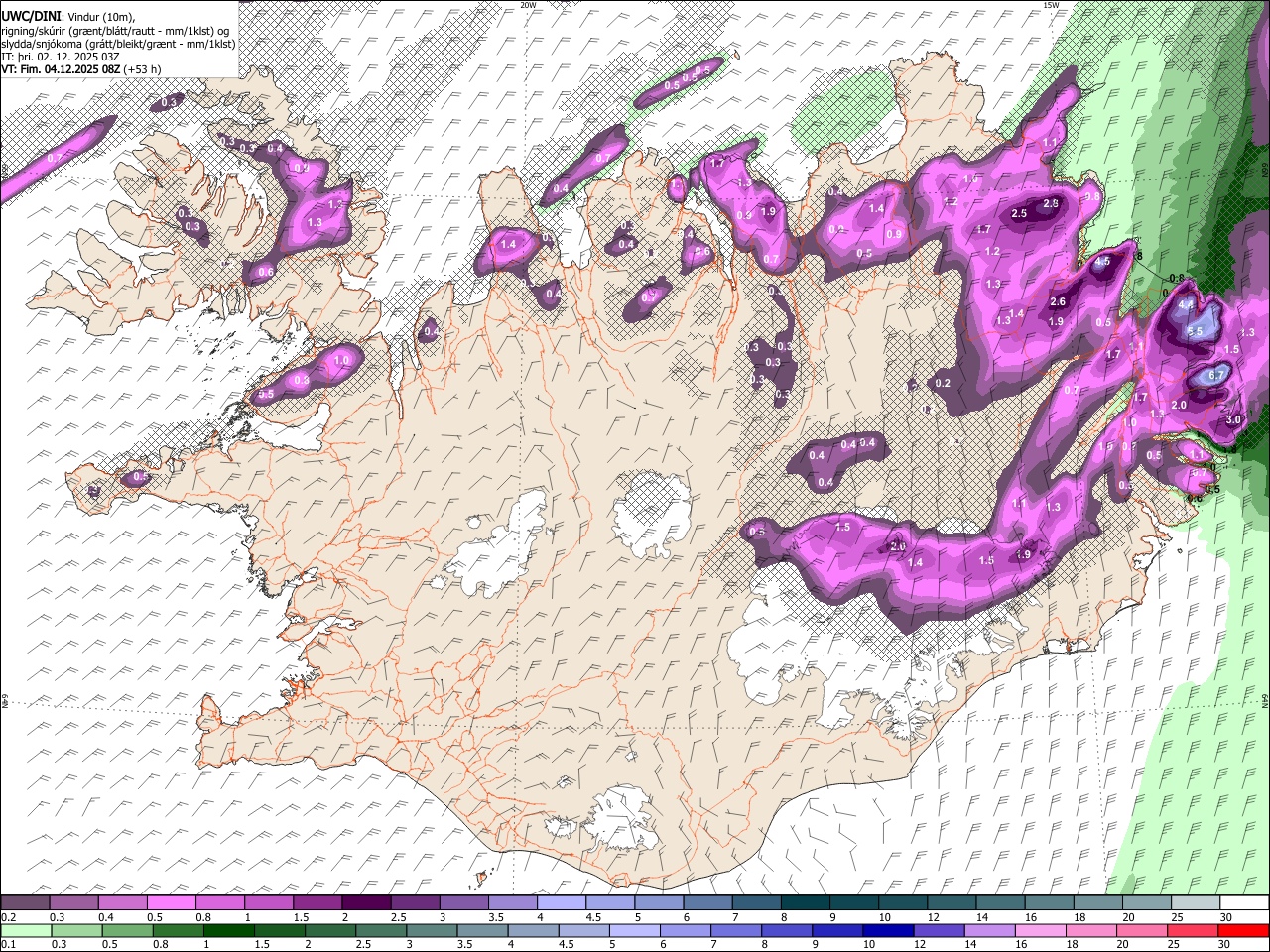
Task: Click the '30' label in the lower legend scale
Action: click(x=1225, y=945)
